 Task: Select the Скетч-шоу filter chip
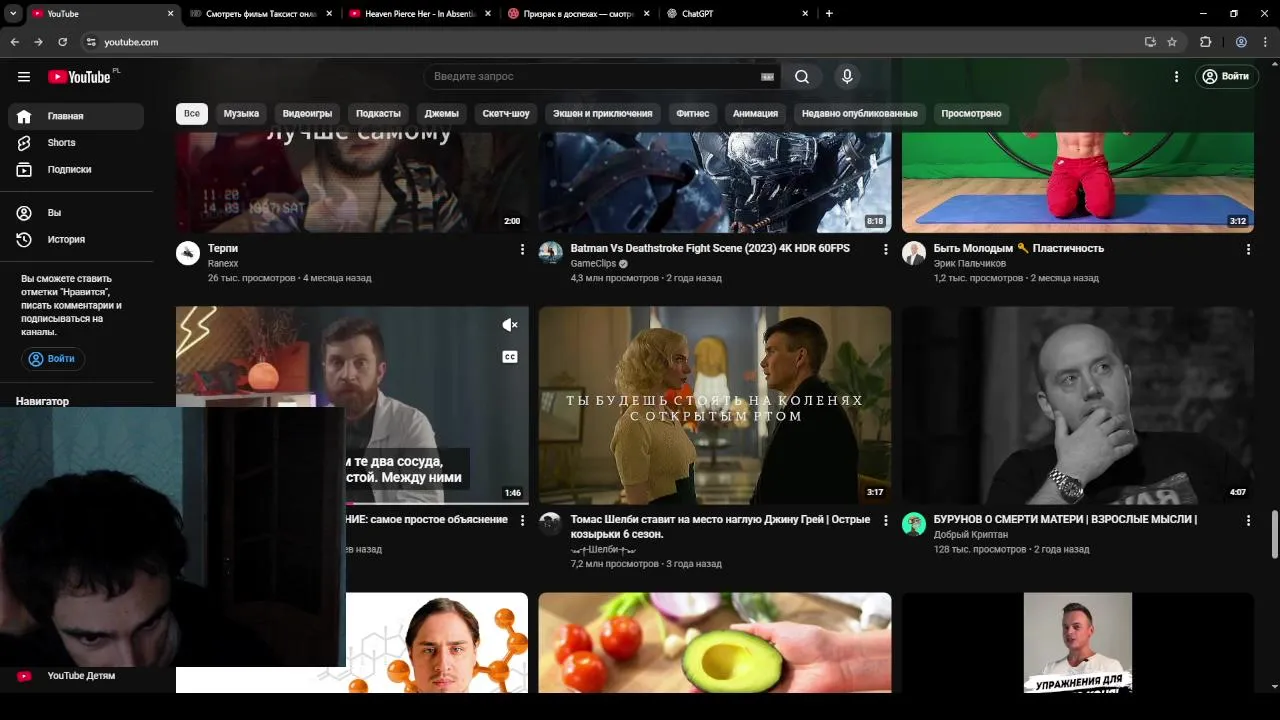click(506, 114)
